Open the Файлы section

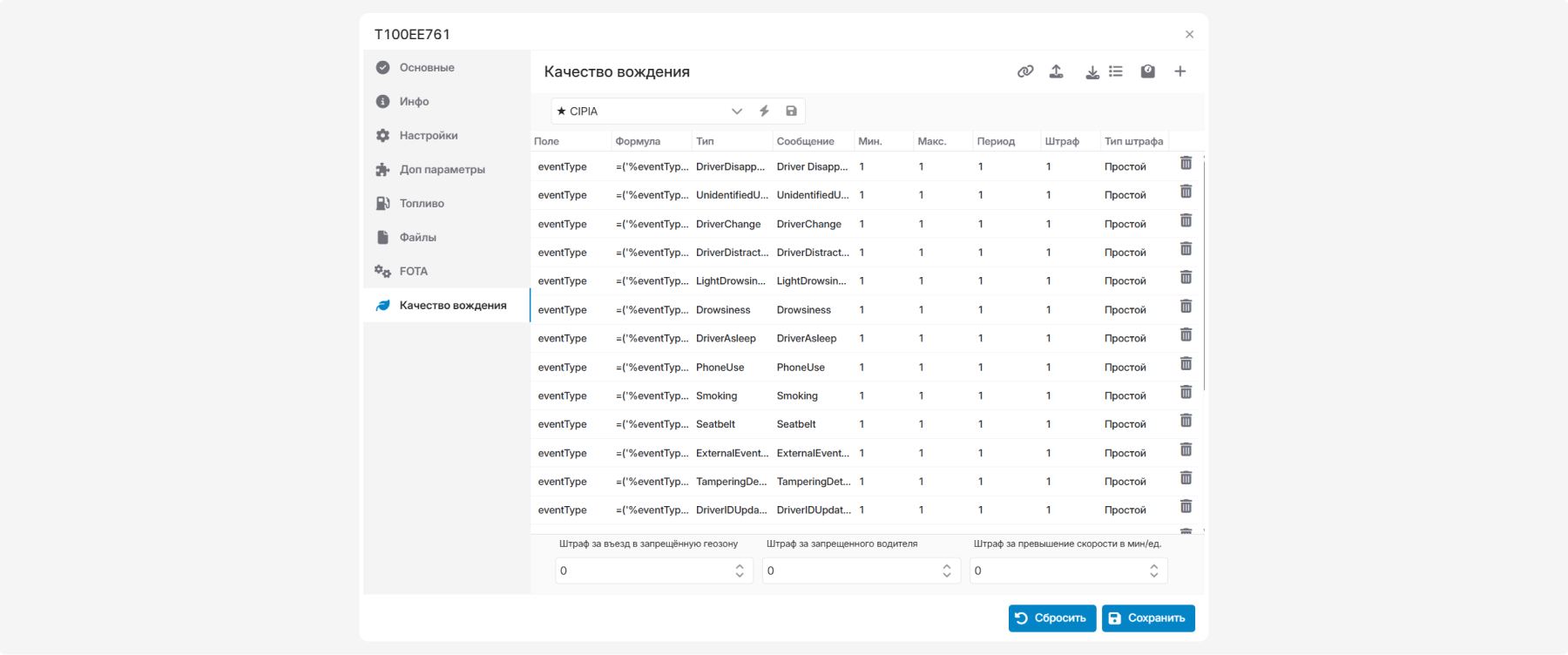446,237
